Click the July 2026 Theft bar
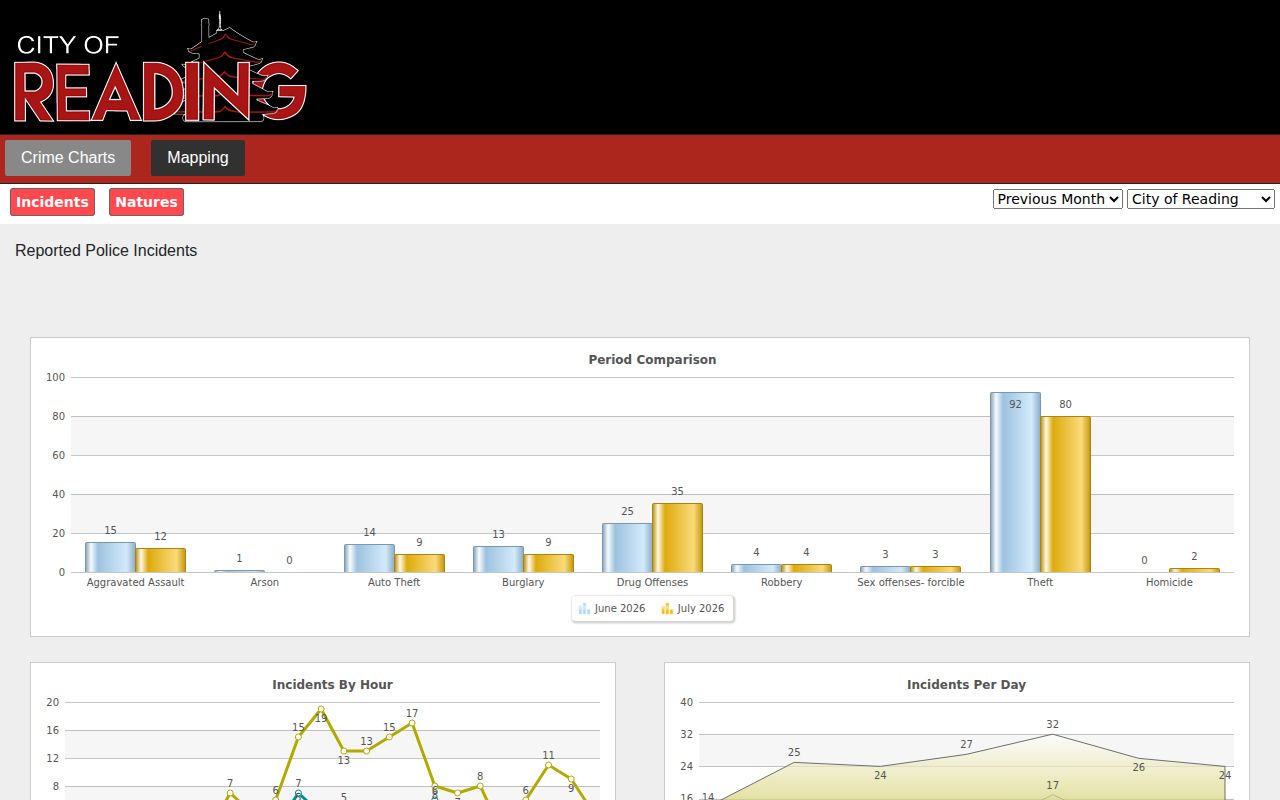 click(x=1065, y=494)
